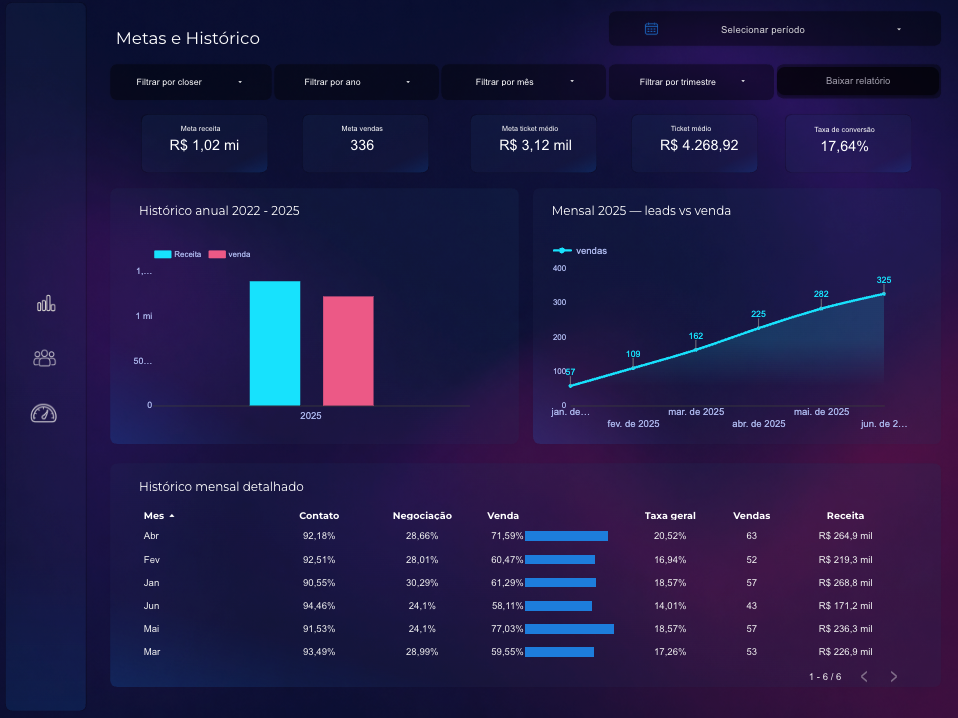Click the 20,52% Taxa geral cell
This screenshot has height=718, width=958.
point(670,536)
